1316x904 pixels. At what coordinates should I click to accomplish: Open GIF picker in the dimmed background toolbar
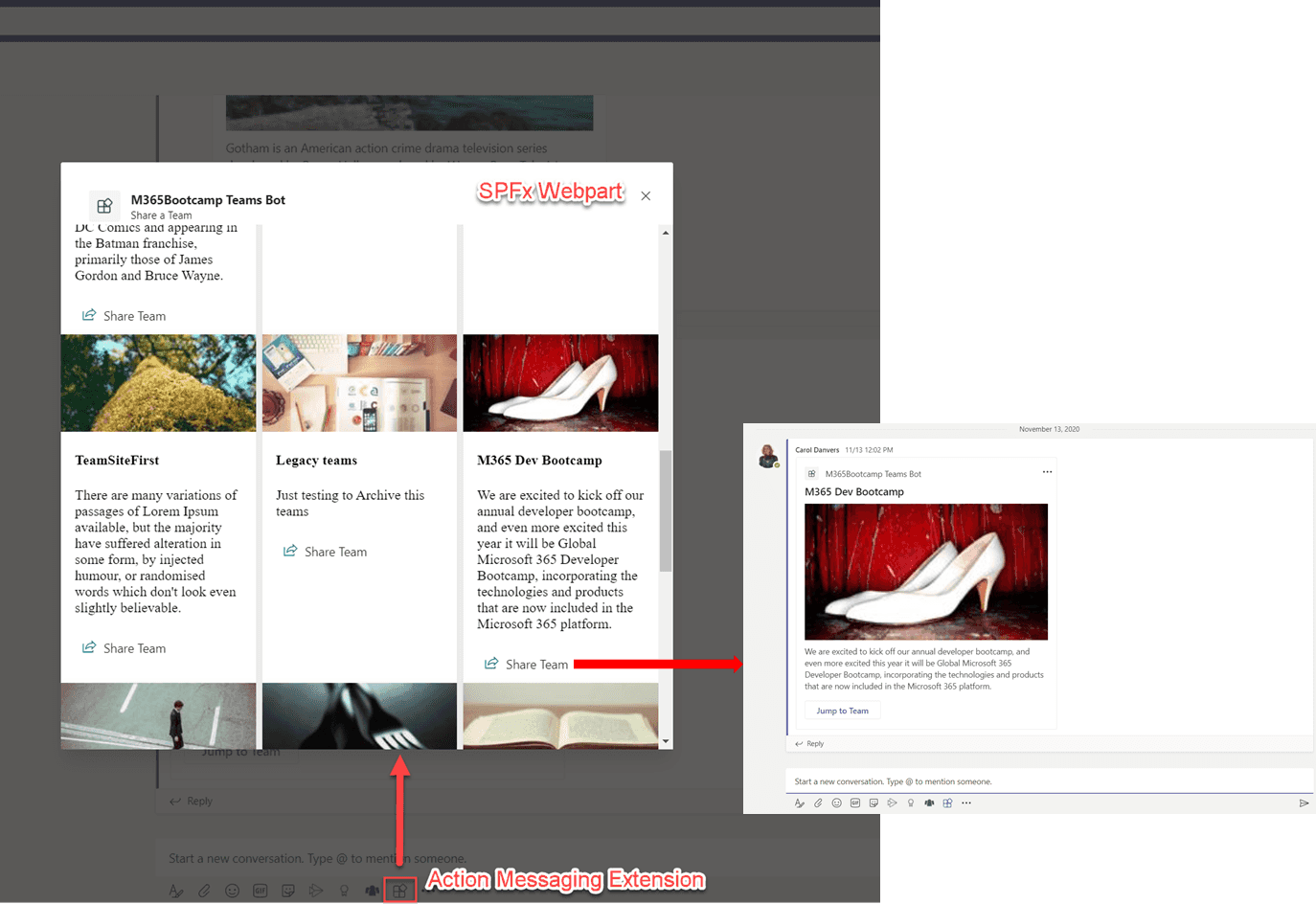point(260,891)
